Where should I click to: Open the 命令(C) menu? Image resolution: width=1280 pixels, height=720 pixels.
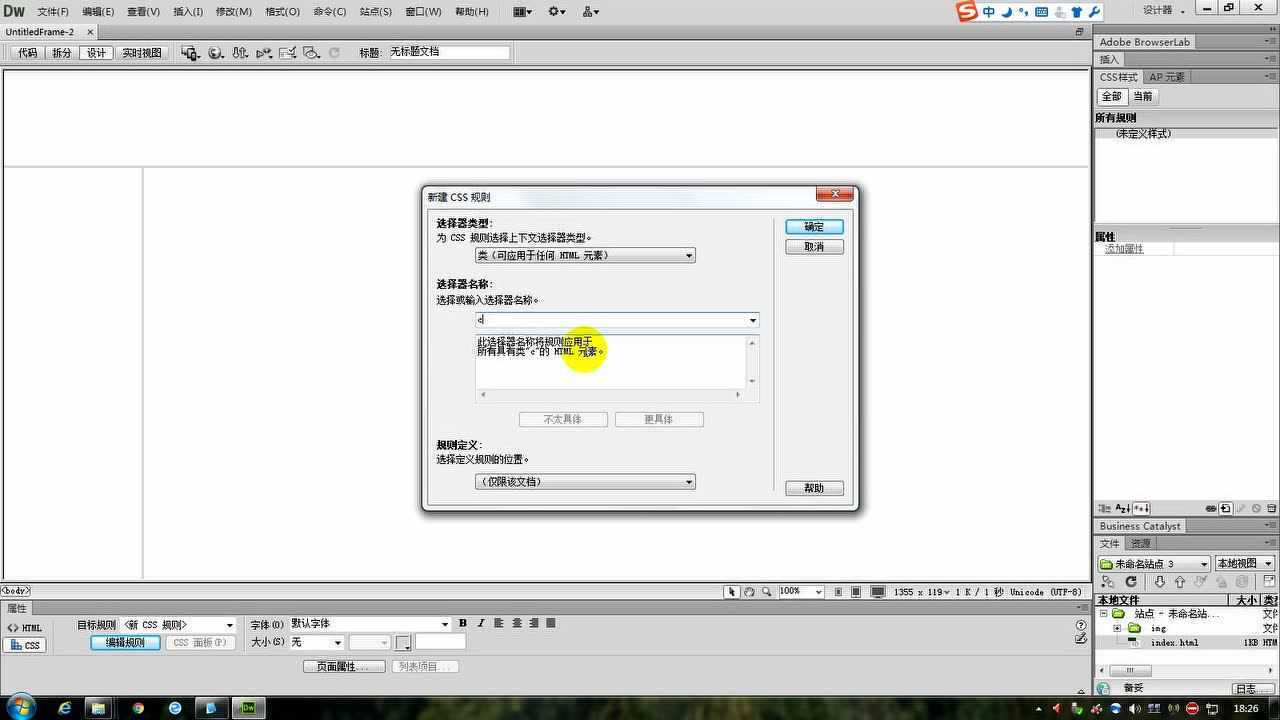pyautogui.click(x=329, y=11)
